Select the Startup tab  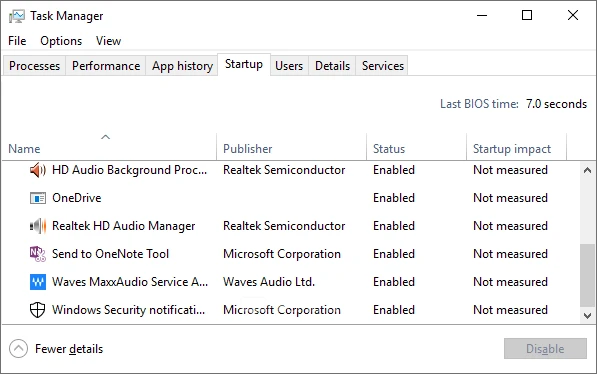[x=244, y=64]
